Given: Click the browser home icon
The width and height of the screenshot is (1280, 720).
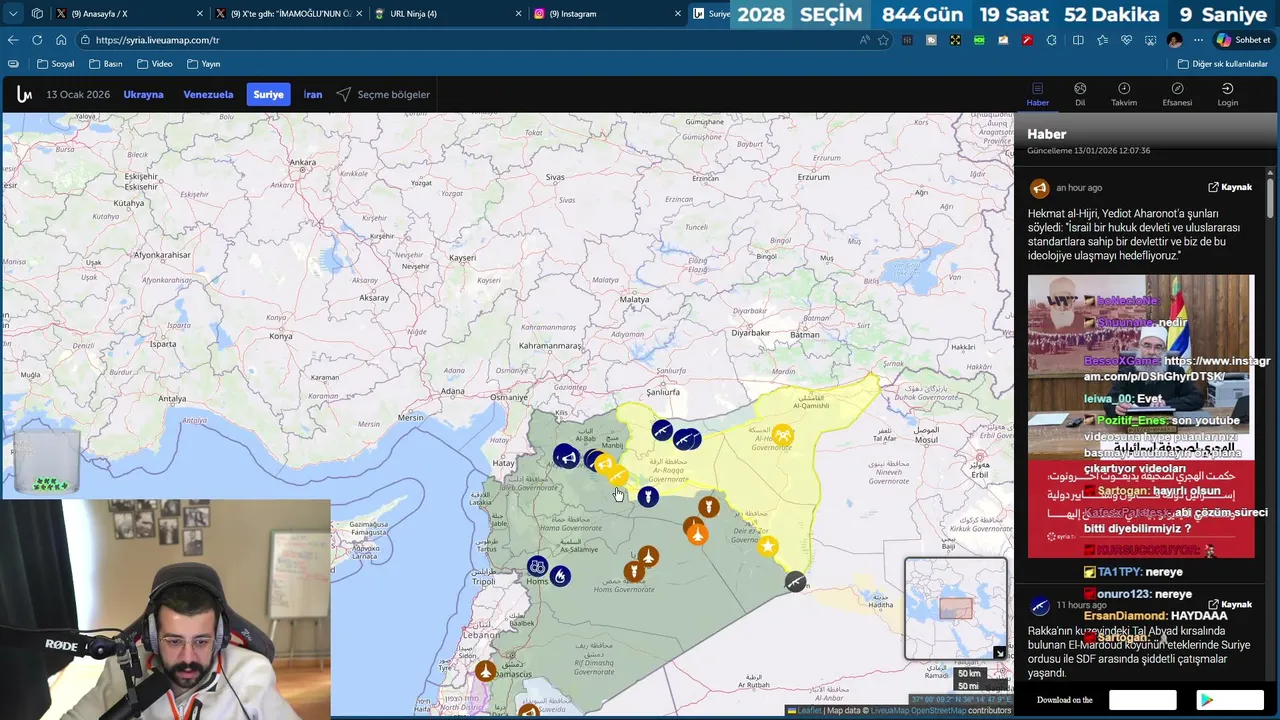Looking at the screenshot, I should (61, 40).
